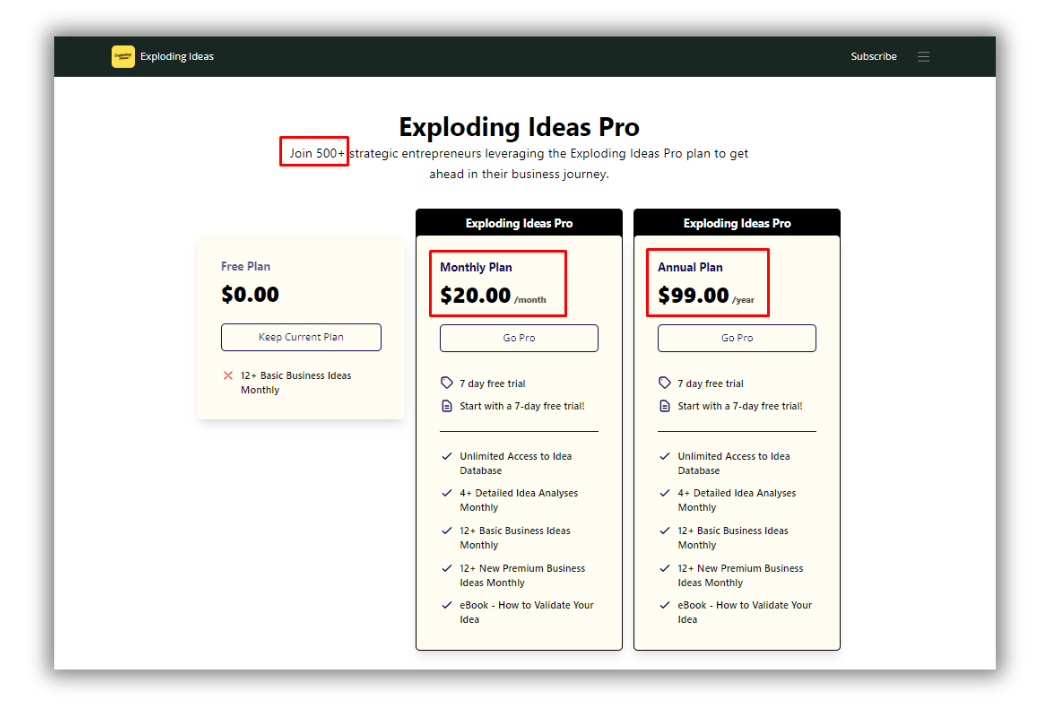Open the hamburger menu in the top bar
This screenshot has width=1050, height=706.
coord(924,56)
